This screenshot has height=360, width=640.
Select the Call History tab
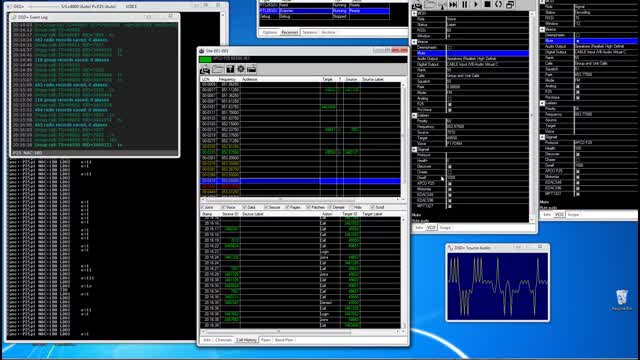tap(246, 340)
